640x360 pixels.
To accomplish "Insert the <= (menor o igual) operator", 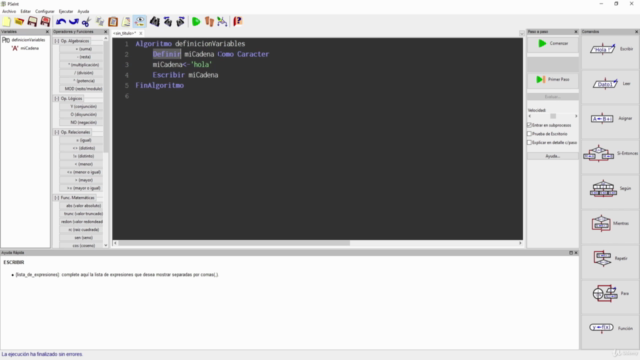I will tap(81, 172).
